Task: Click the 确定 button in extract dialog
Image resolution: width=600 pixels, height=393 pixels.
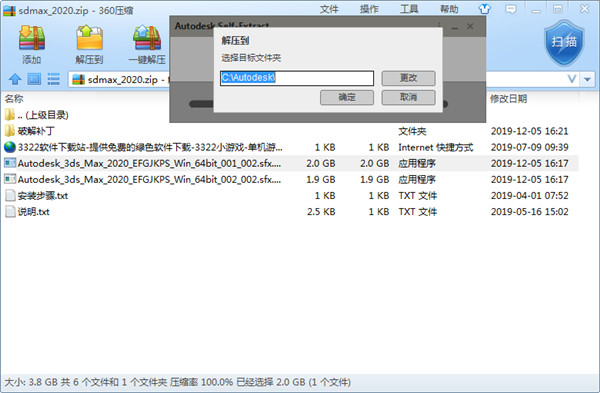Action: tap(347, 97)
